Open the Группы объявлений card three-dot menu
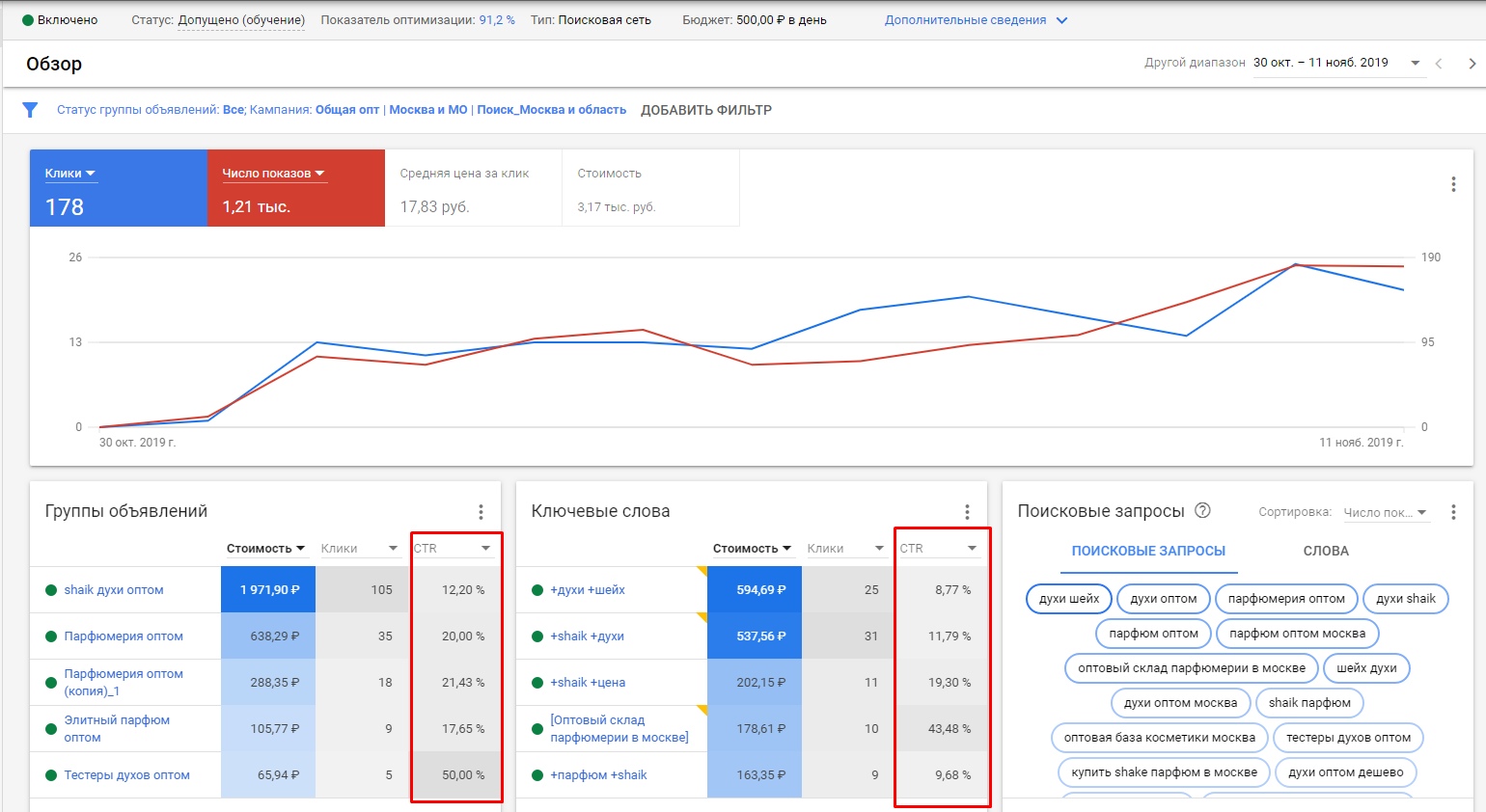The width and height of the screenshot is (1486, 812). click(481, 512)
